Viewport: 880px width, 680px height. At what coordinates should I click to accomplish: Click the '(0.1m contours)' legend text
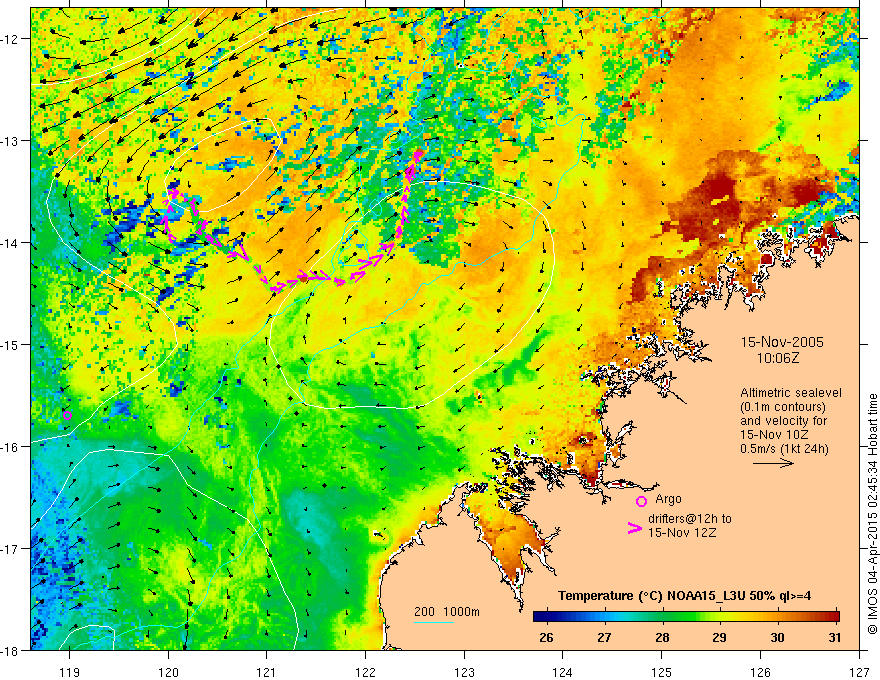783,407
